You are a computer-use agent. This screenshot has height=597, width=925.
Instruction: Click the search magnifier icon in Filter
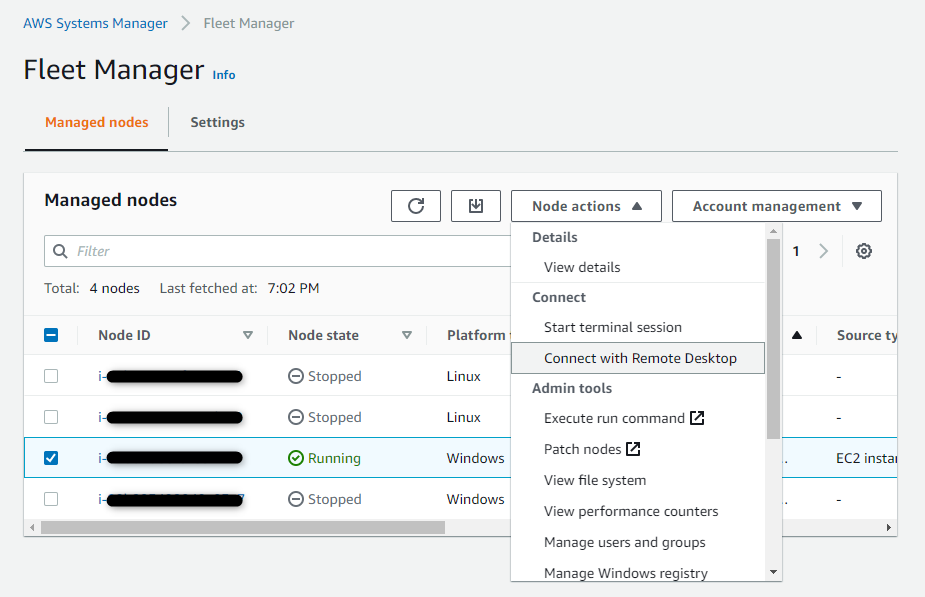click(x=60, y=251)
